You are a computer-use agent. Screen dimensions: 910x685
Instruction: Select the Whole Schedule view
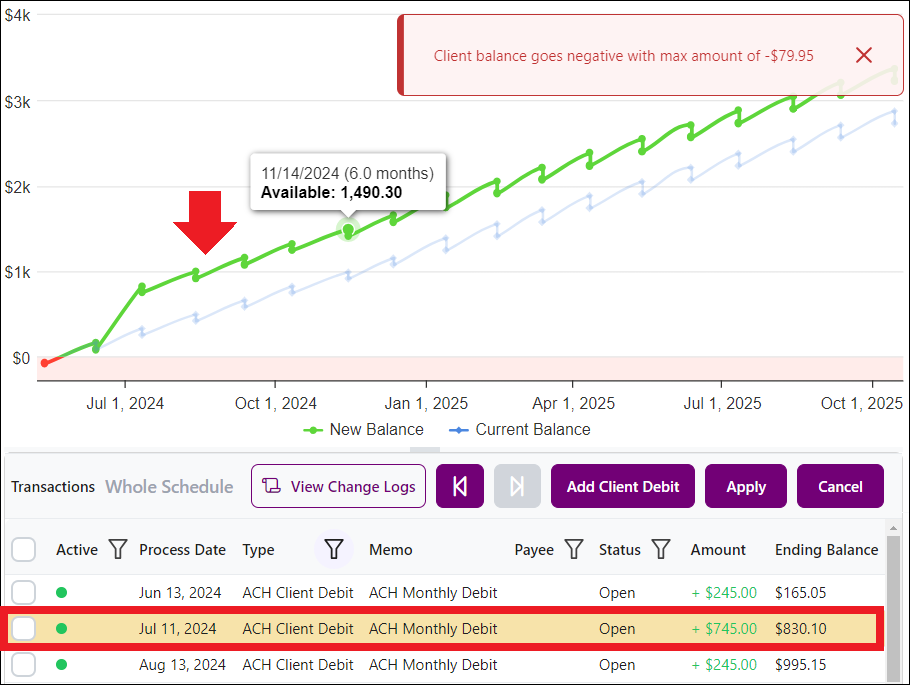tap(168, 486)
